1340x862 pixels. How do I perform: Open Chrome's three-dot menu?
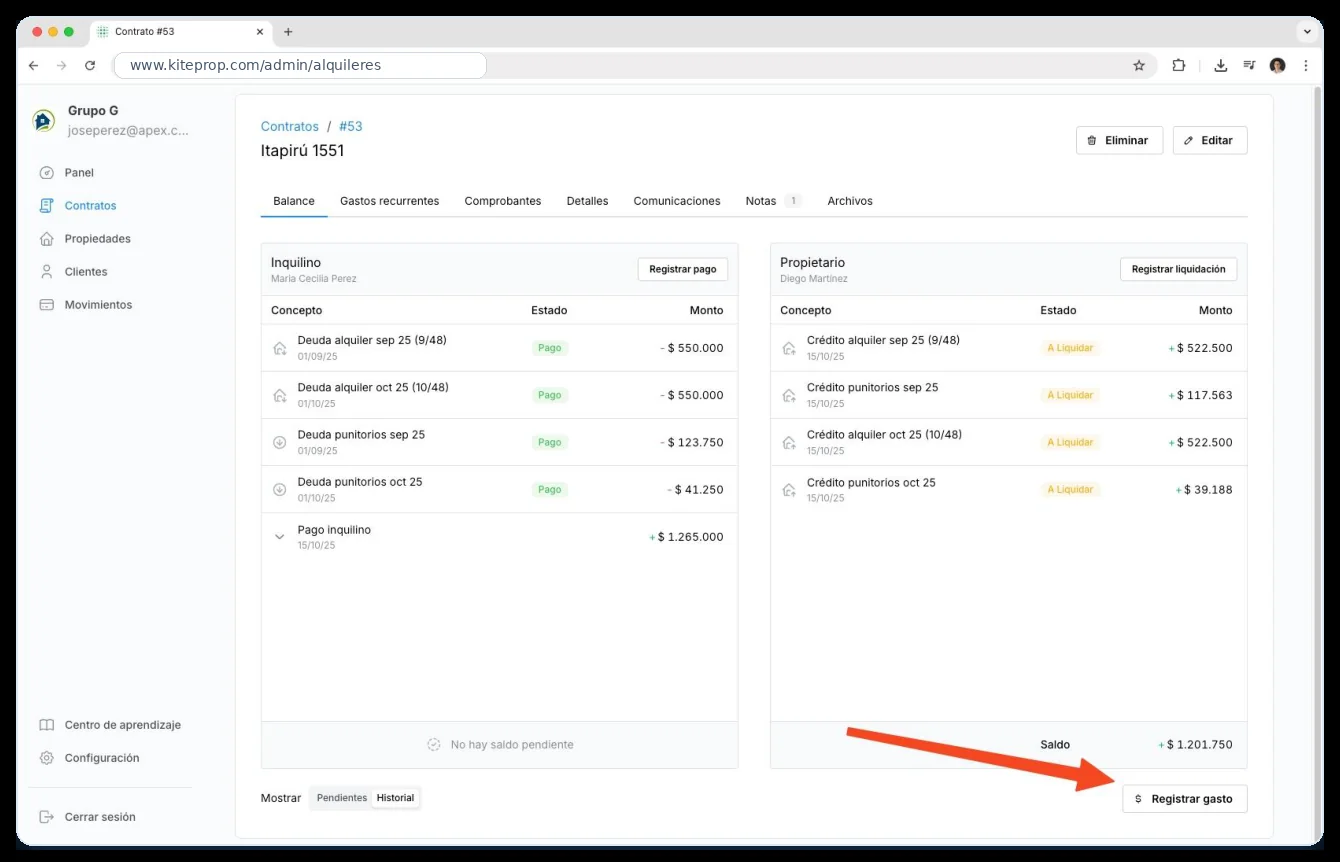coord(1306,66)
